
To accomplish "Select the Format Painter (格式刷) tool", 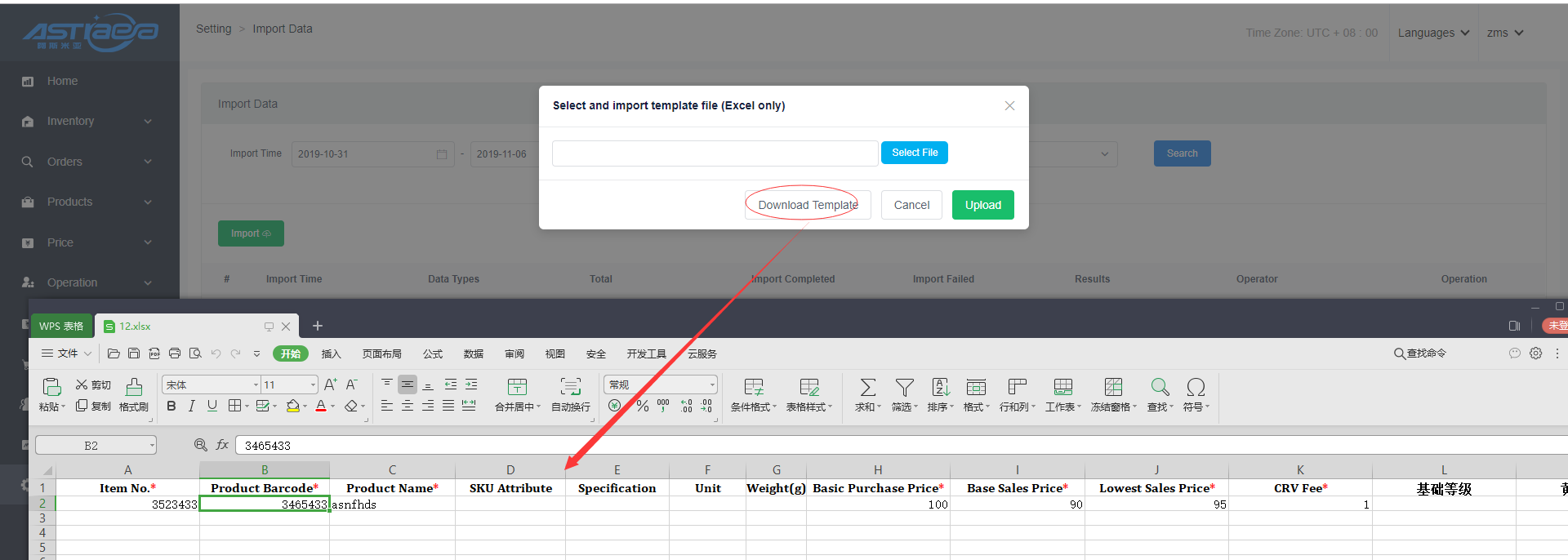I will pos(134,387).
